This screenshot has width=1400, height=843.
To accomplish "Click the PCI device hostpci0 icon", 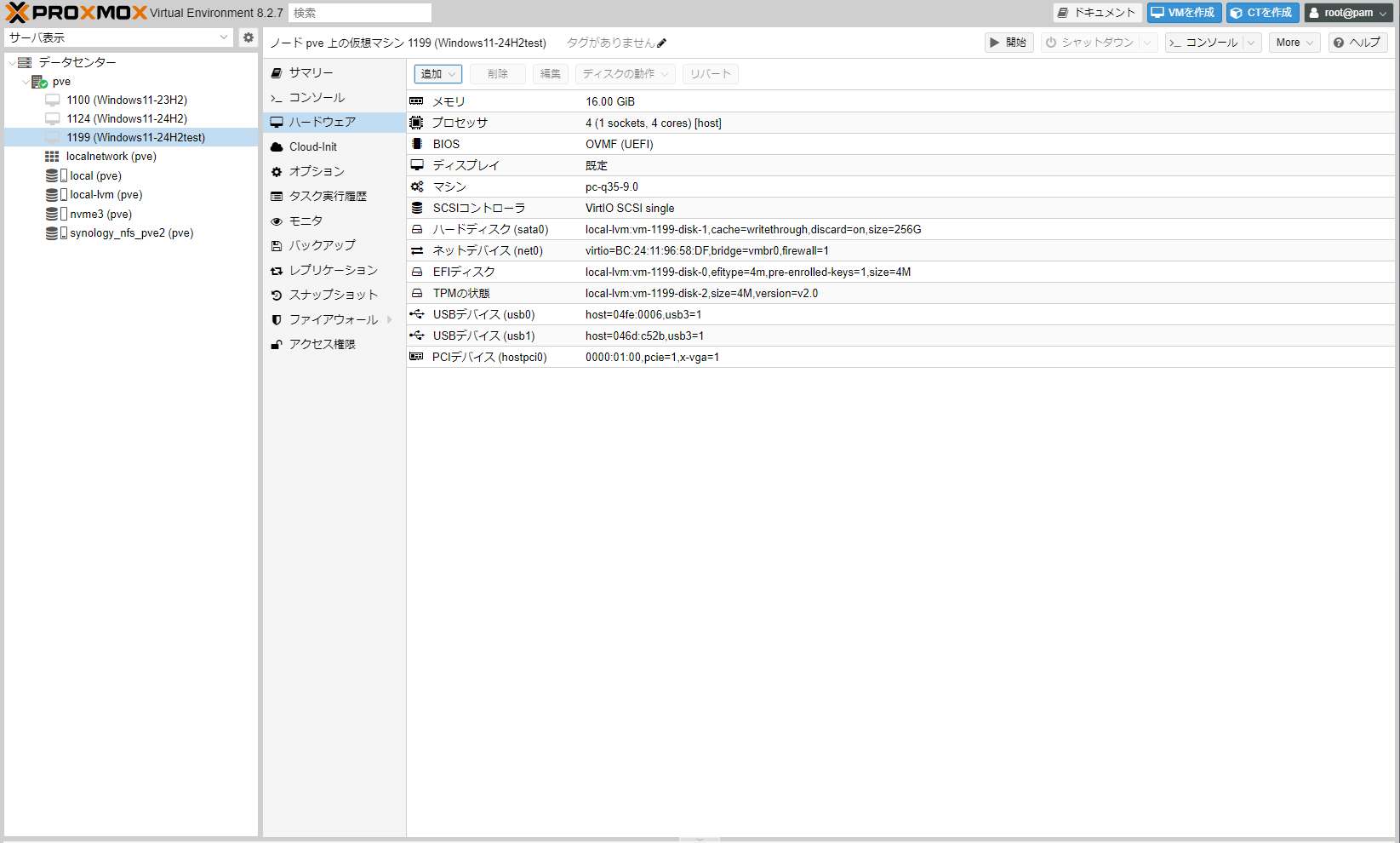I will coord(416,358).
